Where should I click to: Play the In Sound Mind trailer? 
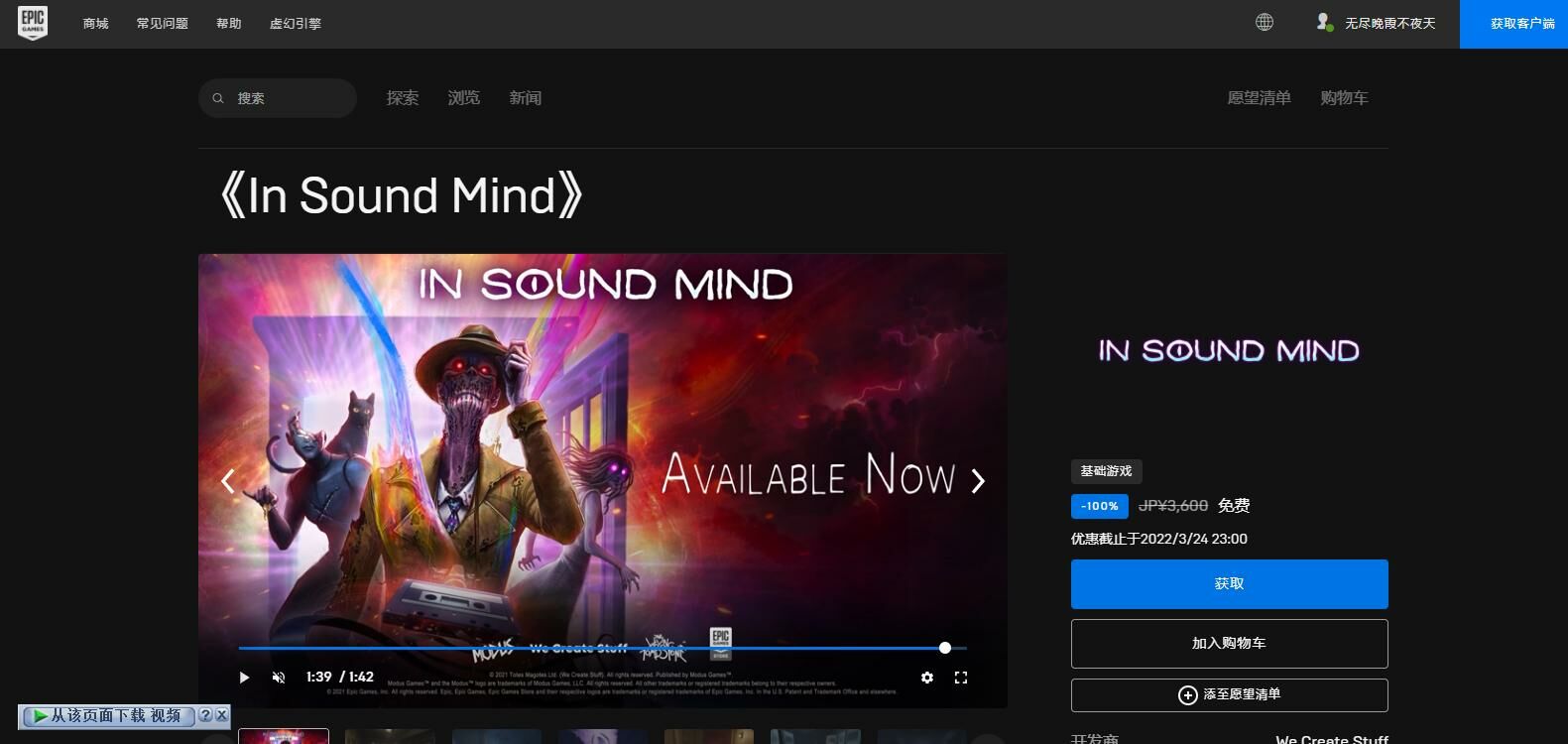tap(244, 678)
